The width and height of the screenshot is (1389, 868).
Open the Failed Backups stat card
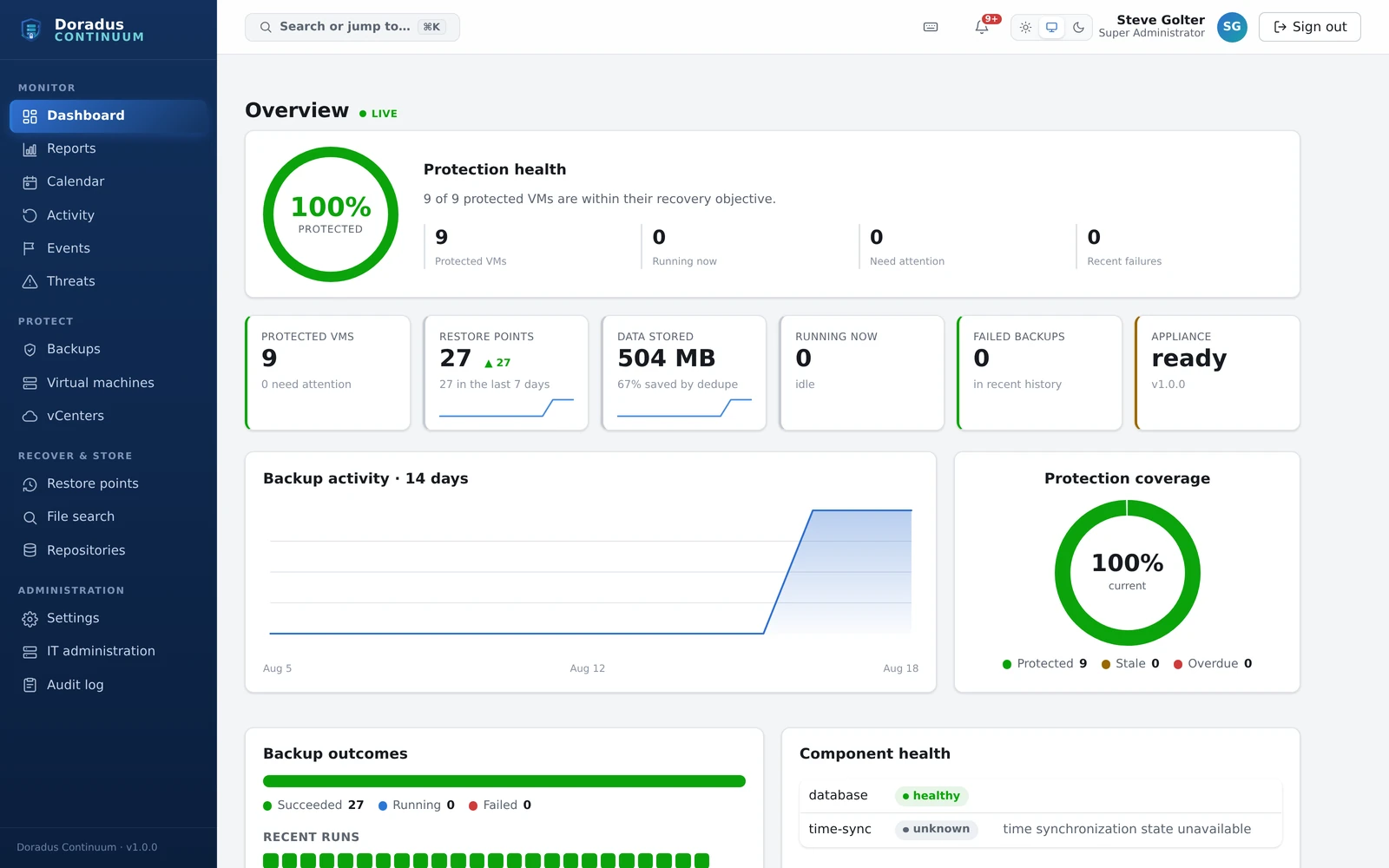click(x=1039, y=372)
